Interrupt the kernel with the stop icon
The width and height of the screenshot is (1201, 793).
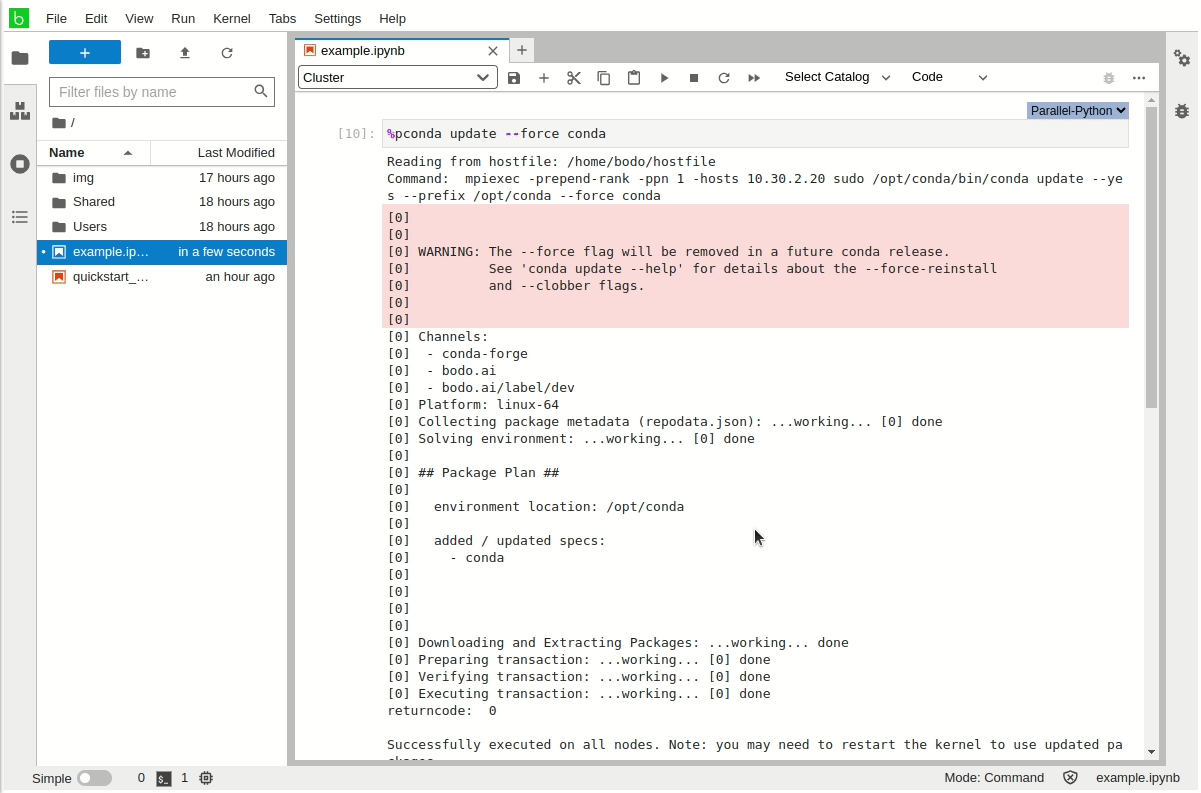click(694, 78)
